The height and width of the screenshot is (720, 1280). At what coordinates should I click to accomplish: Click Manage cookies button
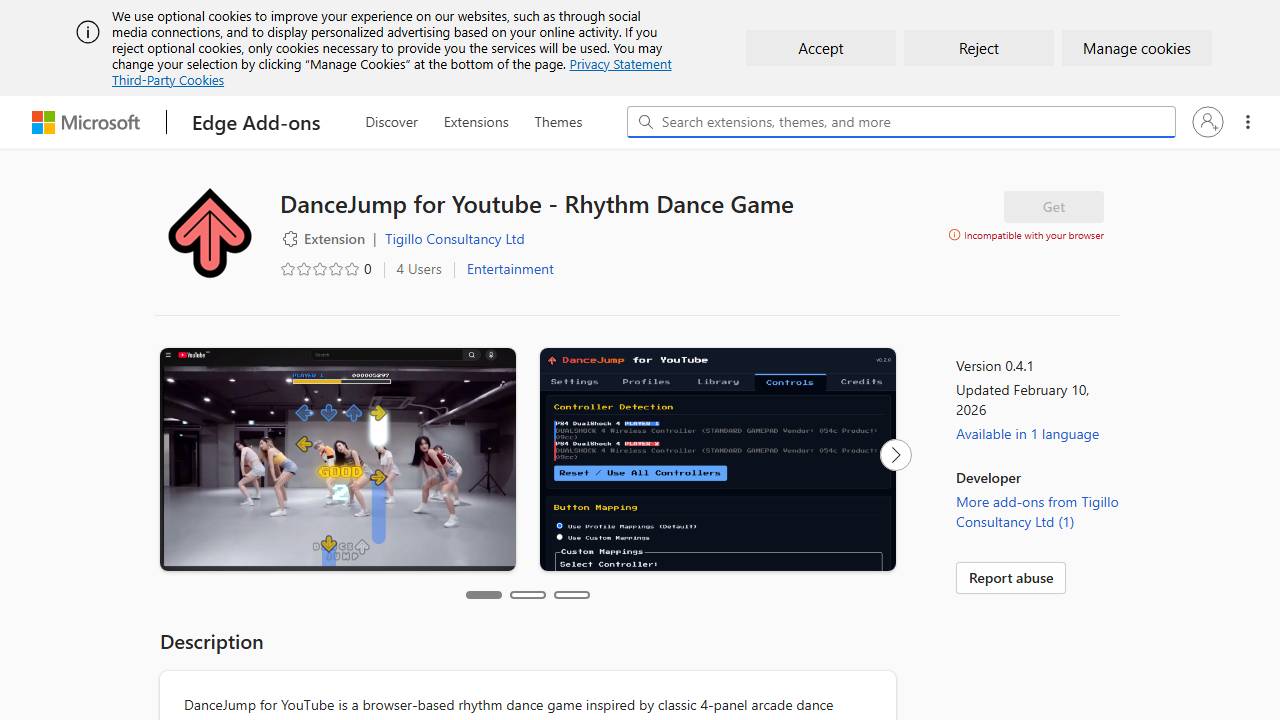(1137, 48)
